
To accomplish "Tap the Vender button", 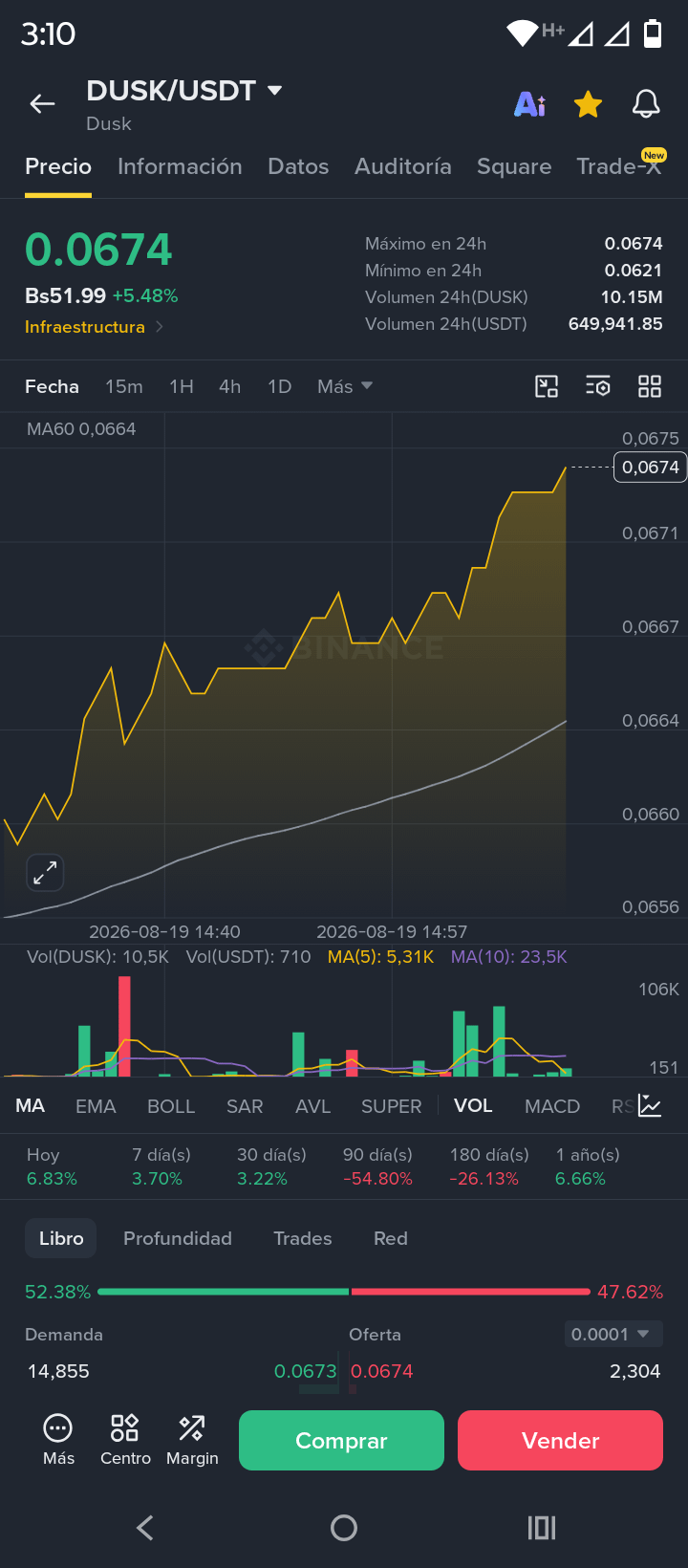I will (560, 1440).
